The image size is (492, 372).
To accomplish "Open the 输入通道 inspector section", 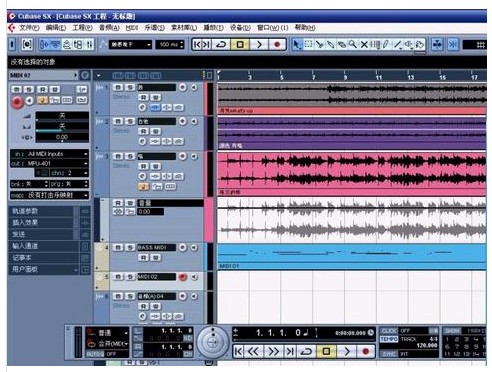I will click(49, 246).
